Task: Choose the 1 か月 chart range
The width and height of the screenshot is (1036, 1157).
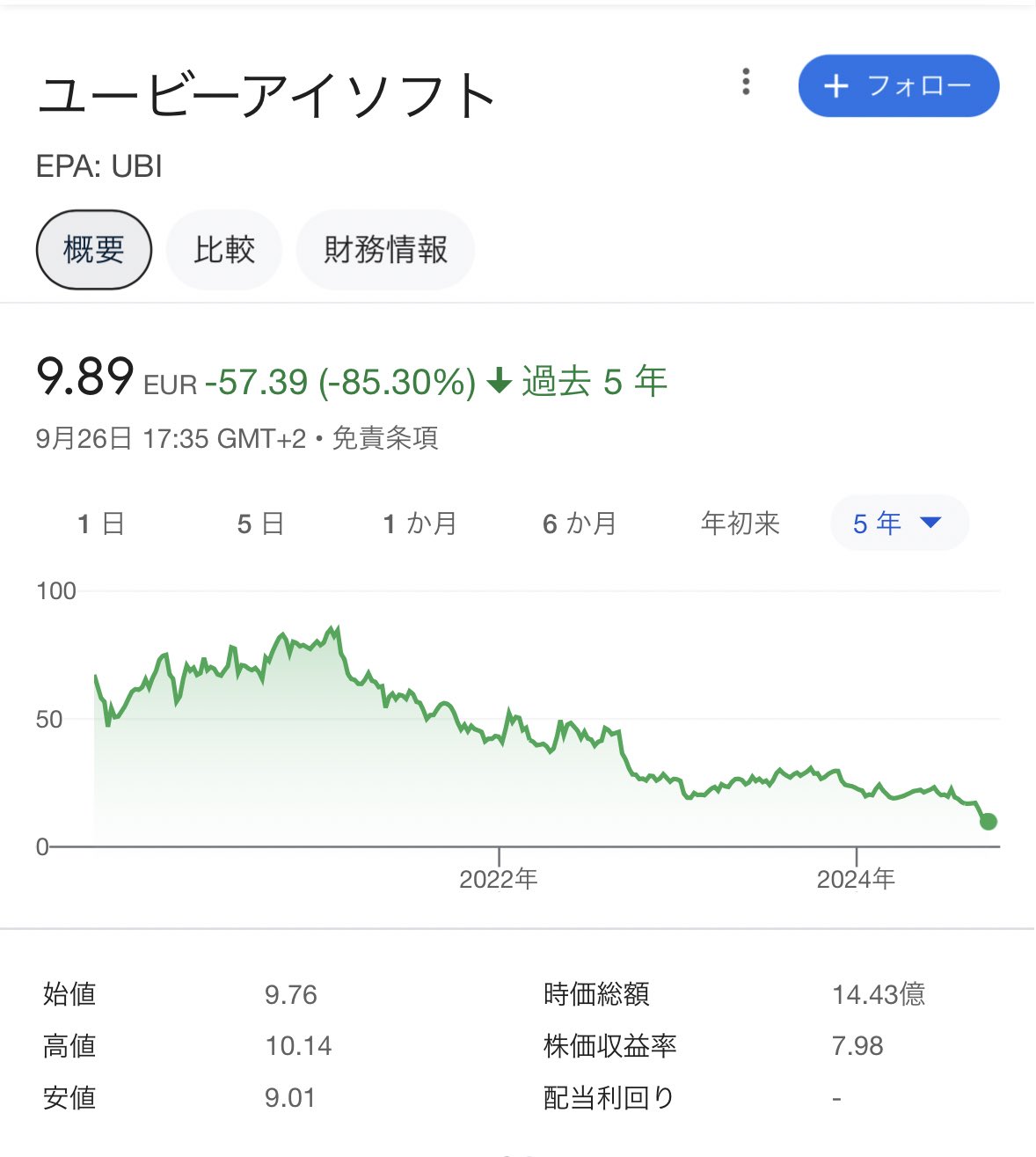Action: pos(420,524)
